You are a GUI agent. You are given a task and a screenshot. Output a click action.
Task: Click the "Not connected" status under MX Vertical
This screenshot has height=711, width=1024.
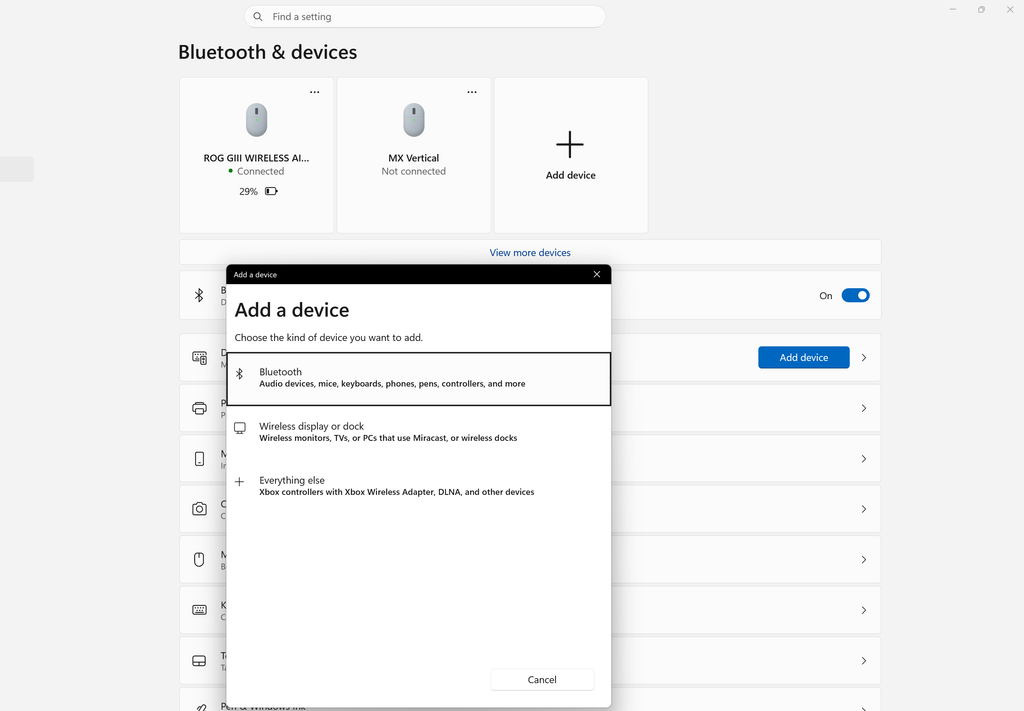(x=414, y=171)
